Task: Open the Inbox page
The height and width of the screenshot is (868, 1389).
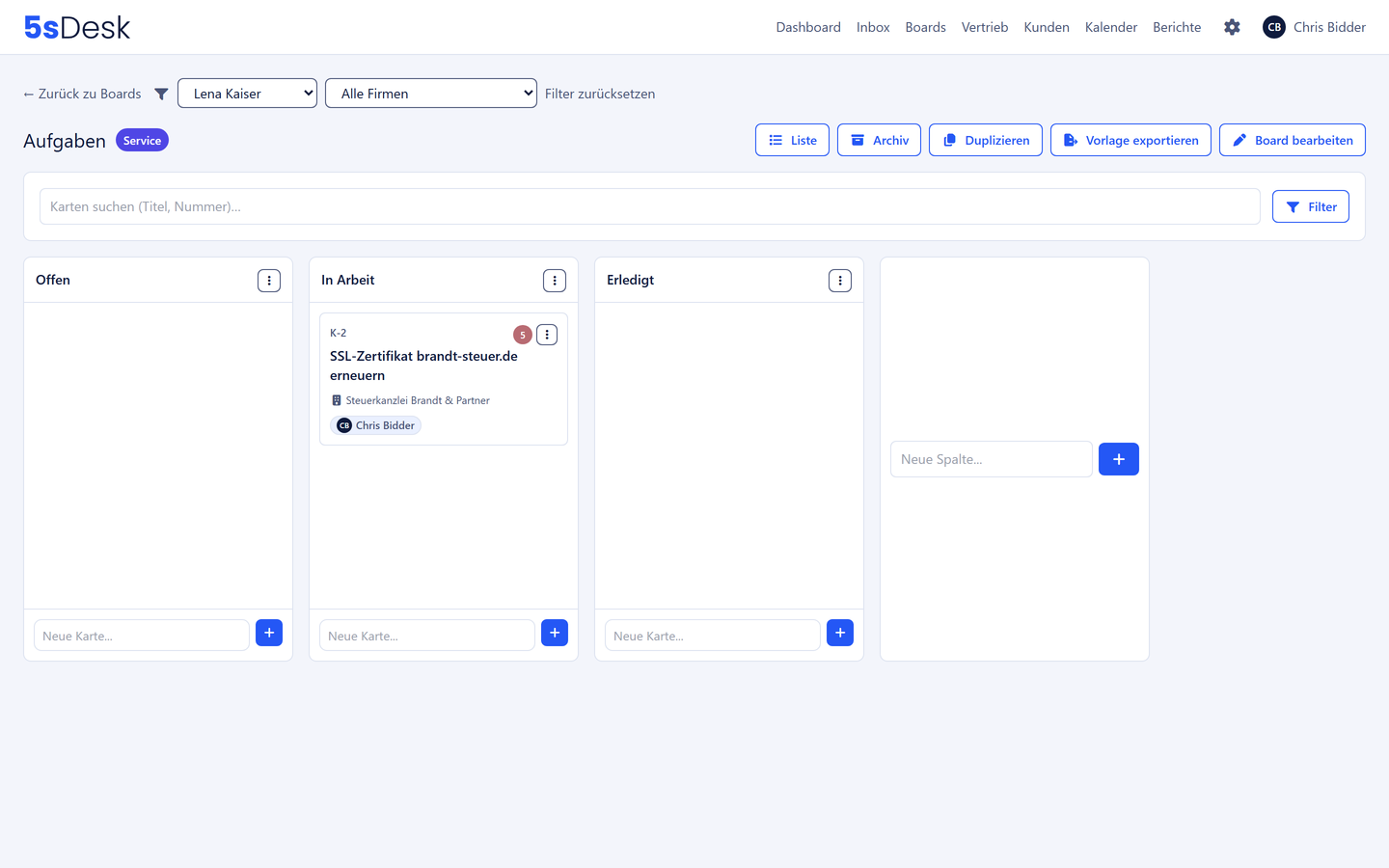Action: (873, 27)
